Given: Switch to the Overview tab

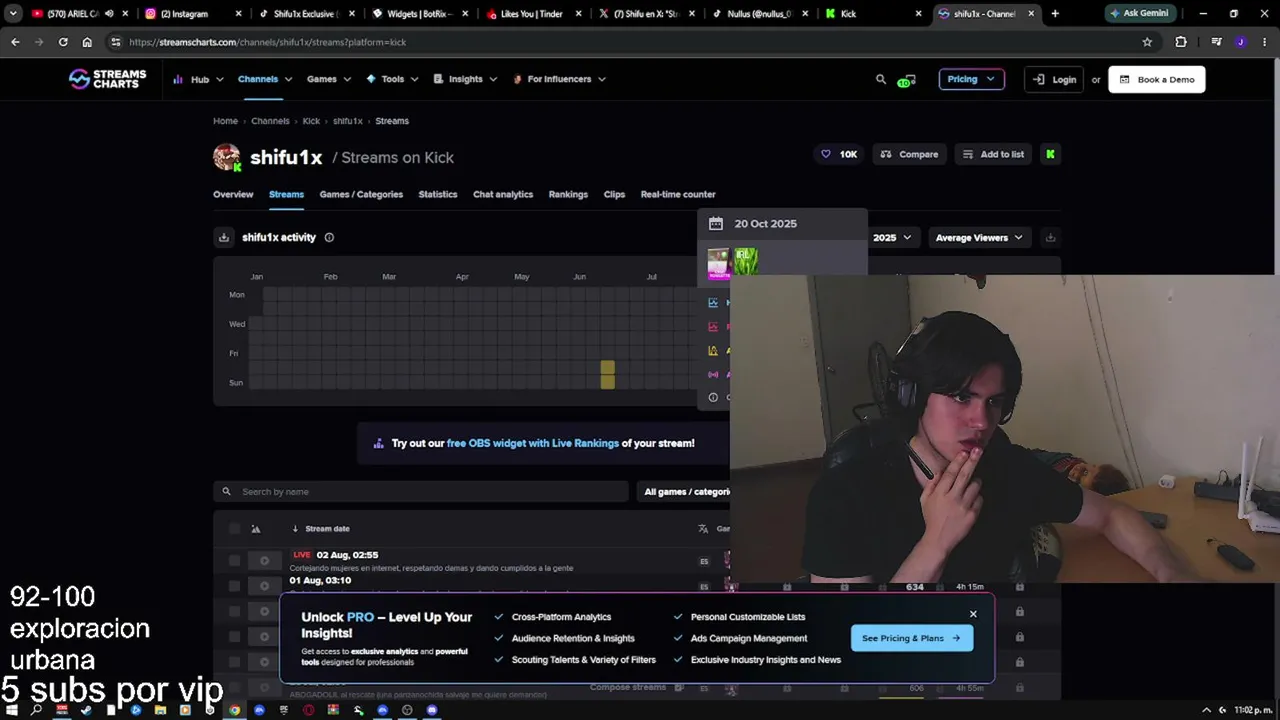Looking at the screenshot, I should [233, 194].
